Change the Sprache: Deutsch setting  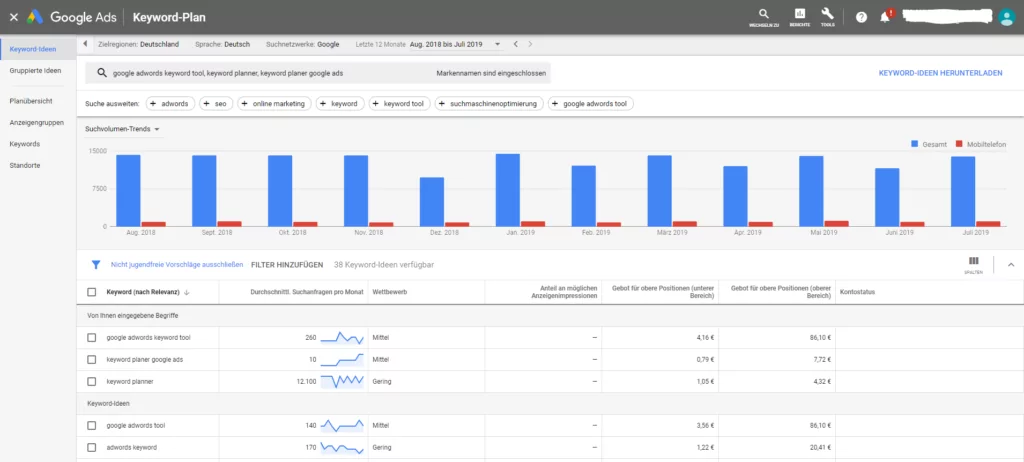pos(222,44)
